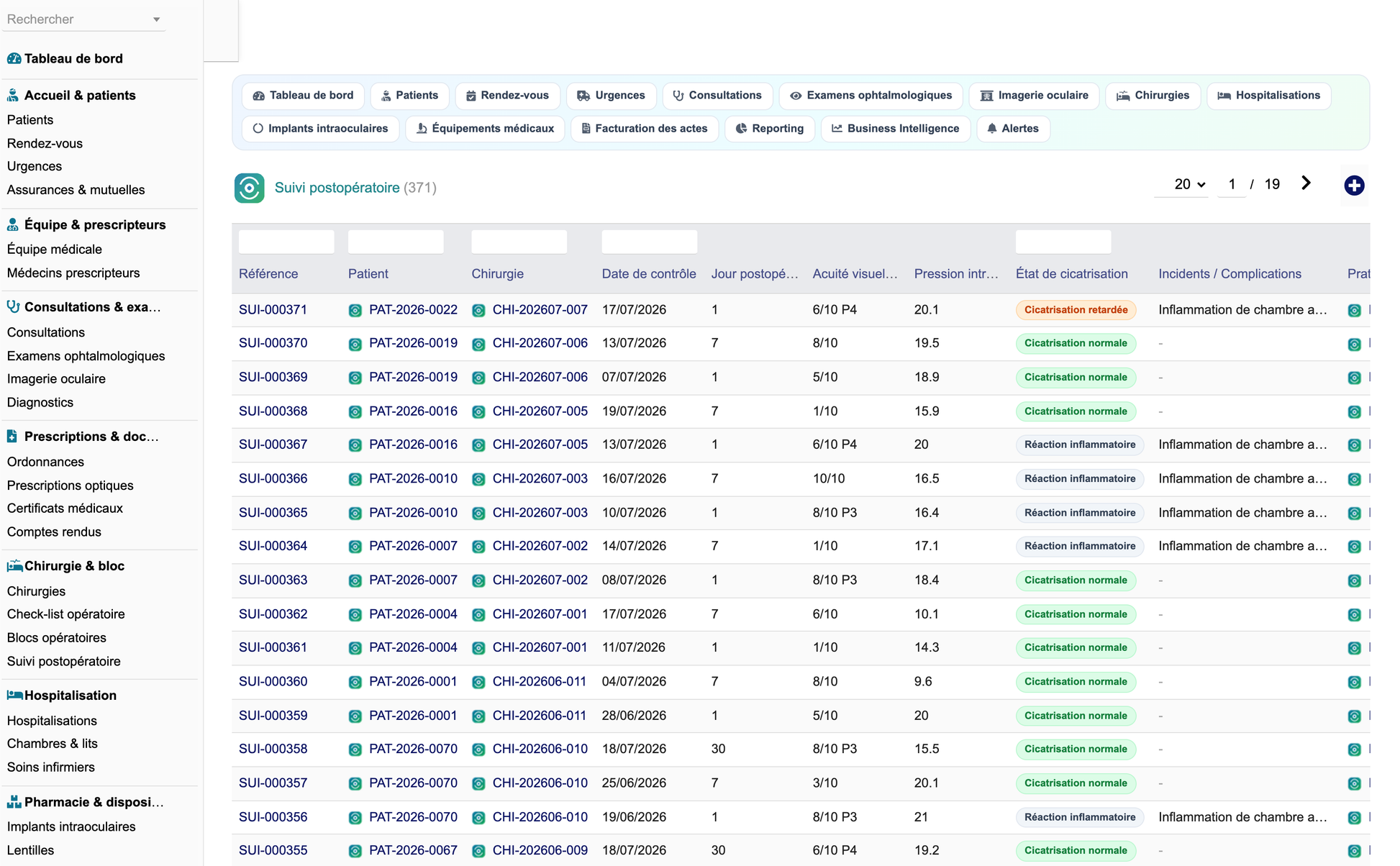1400x866 pixels.
Task: Click the Référence filter field
Action: [x=286, y=242]
